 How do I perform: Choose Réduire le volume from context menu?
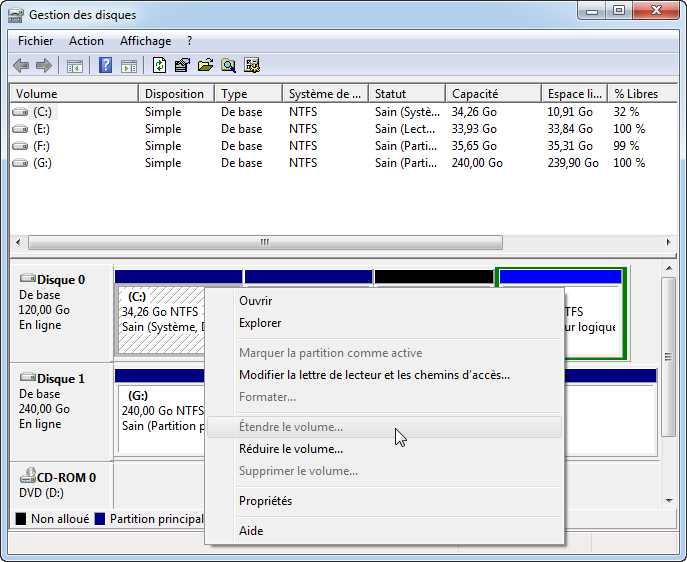click(x=291, y=449)
